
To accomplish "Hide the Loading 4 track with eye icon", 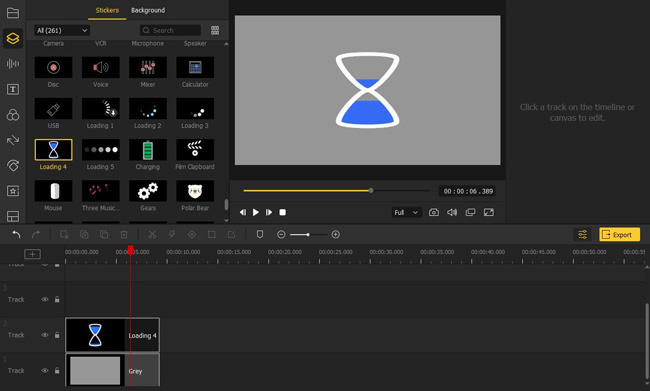I will click(44, 335).
